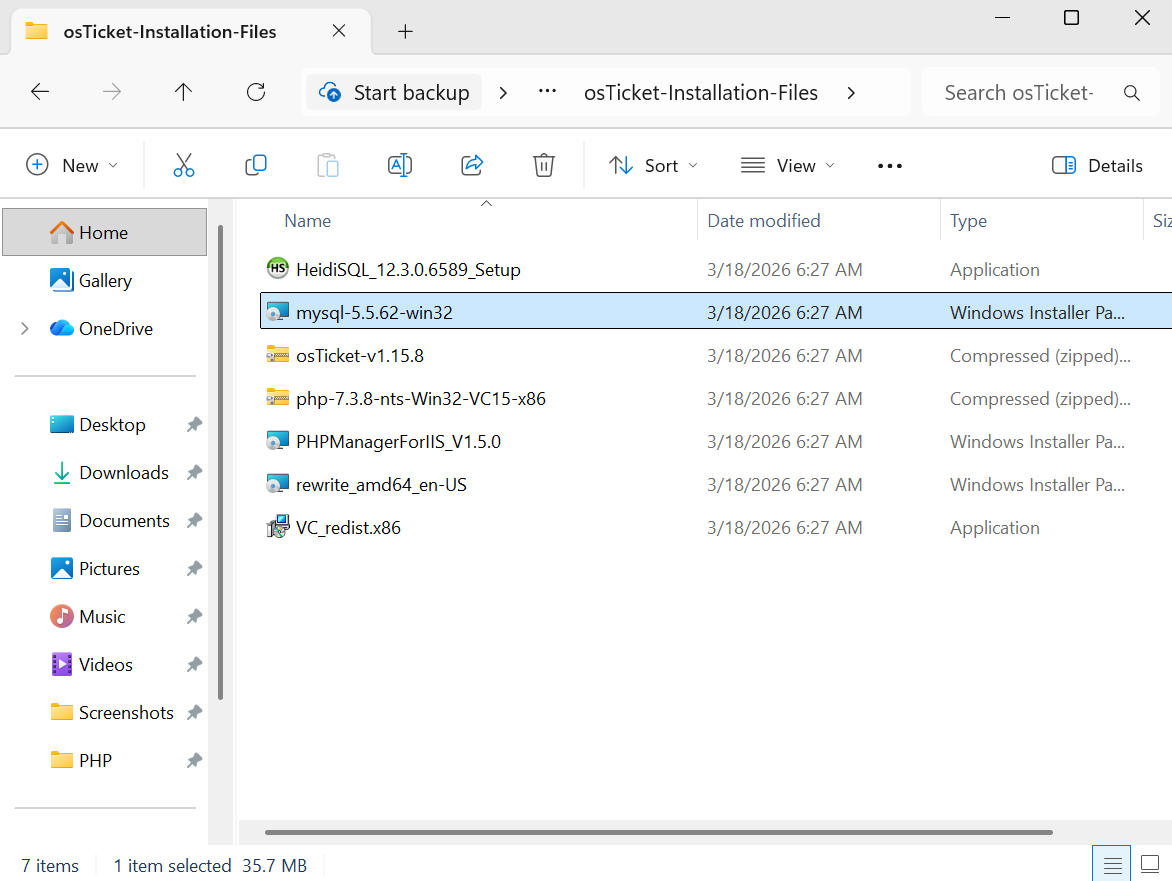
Task: Expand chevron after osTicket-Installation-Files breadcrumb
Action: click(x=851, y=93)
